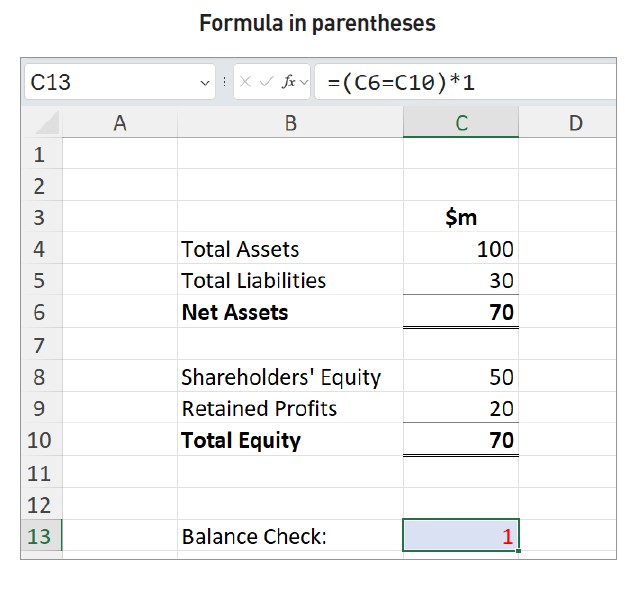
Task: Select row 11 header
Action: point(41,472)
